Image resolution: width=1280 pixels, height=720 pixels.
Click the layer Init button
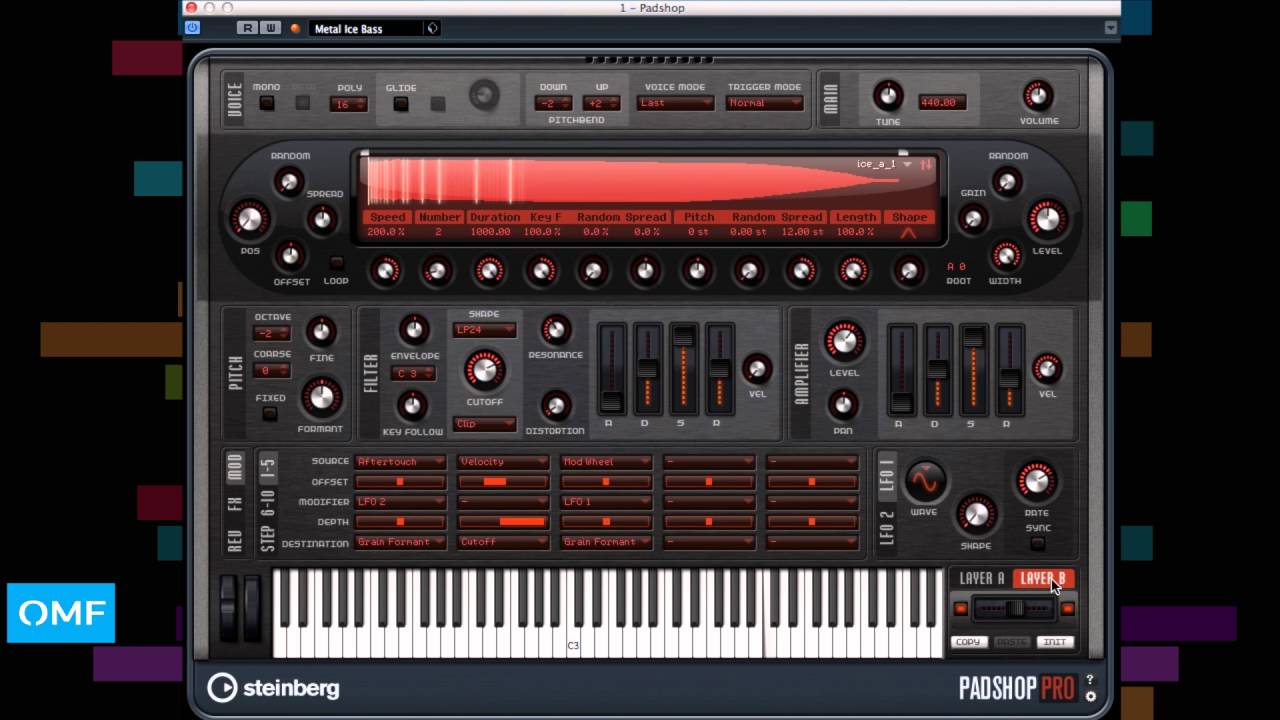click(x=1054, y=642)
